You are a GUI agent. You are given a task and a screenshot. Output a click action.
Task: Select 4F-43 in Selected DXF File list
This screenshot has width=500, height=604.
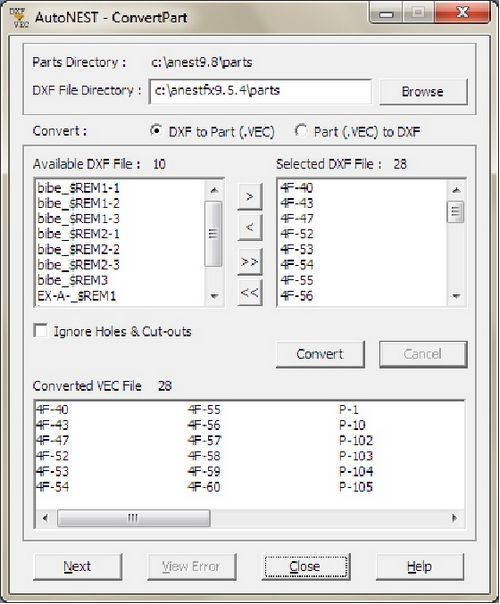tap(297, 203)
